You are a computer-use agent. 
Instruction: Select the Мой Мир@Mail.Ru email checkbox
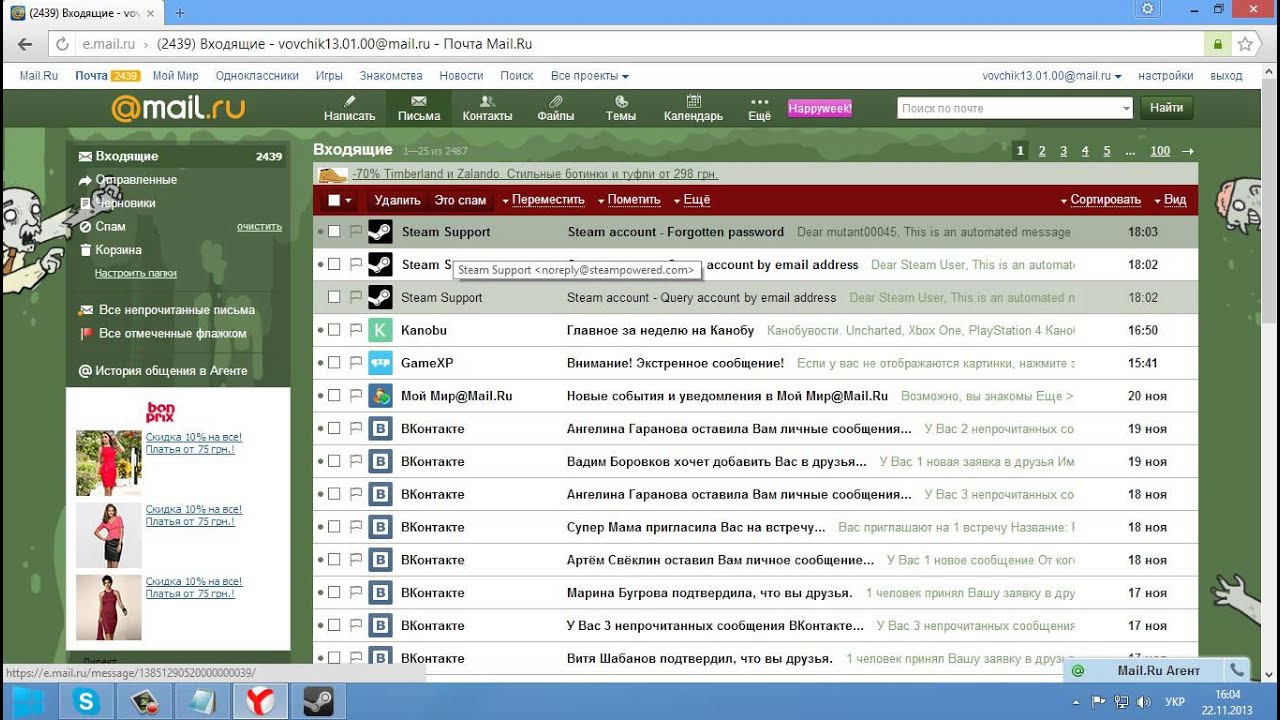pyautogui.click(x=334, y=396)
